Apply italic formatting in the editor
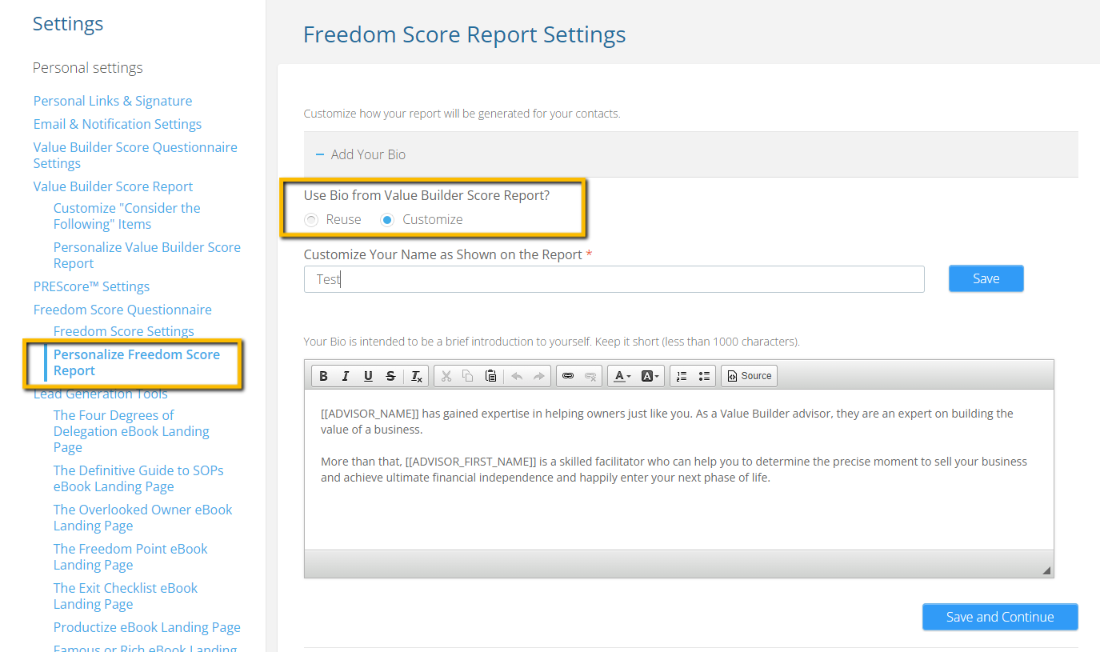Image resolution: width=1100 pixels, height=652 pixels. 345,376
